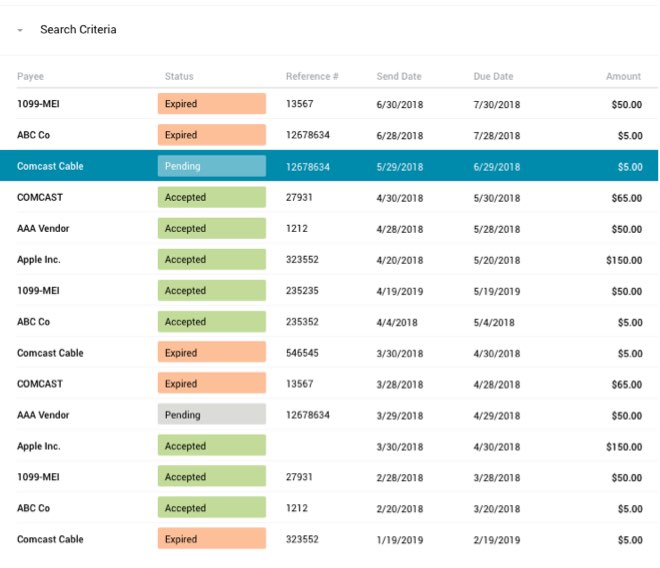Click Accepted badge on AAA Vendor 1212 row
Viewport: 660px width, 568px height.
pos(212,229)
